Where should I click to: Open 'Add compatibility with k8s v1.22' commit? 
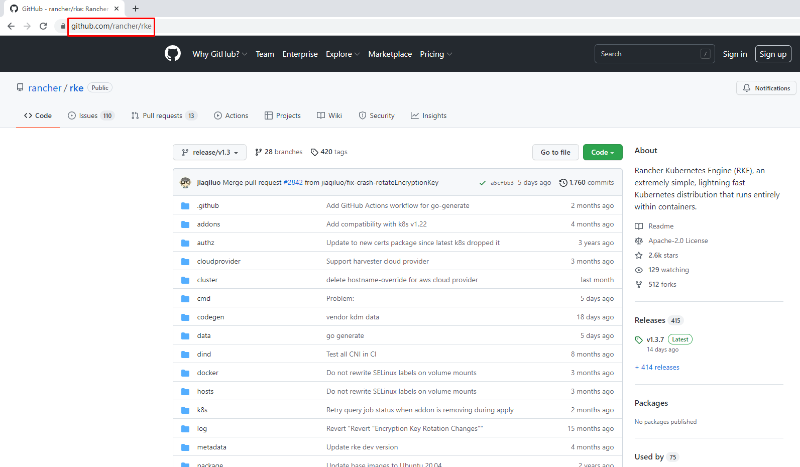coord(377,225)
